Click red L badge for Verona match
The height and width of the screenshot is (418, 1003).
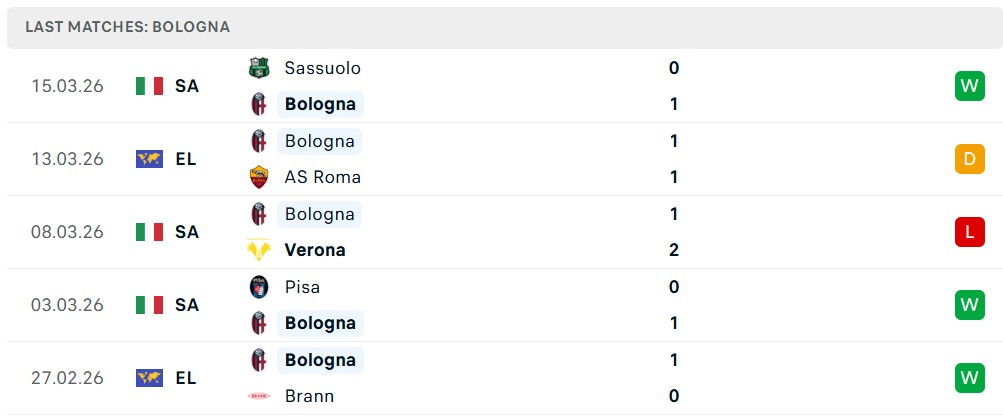pyautogui.click(x=969, y=232)
